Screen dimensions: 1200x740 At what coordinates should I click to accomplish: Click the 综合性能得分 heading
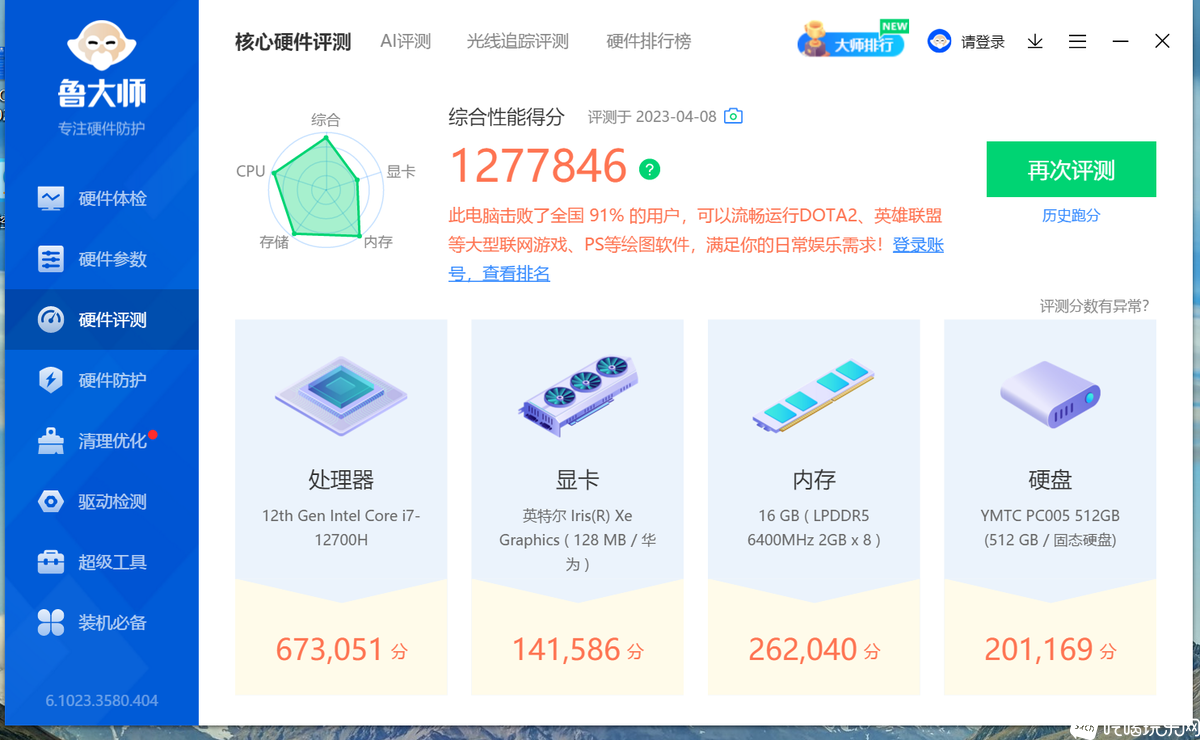click(x=507, y=116)
